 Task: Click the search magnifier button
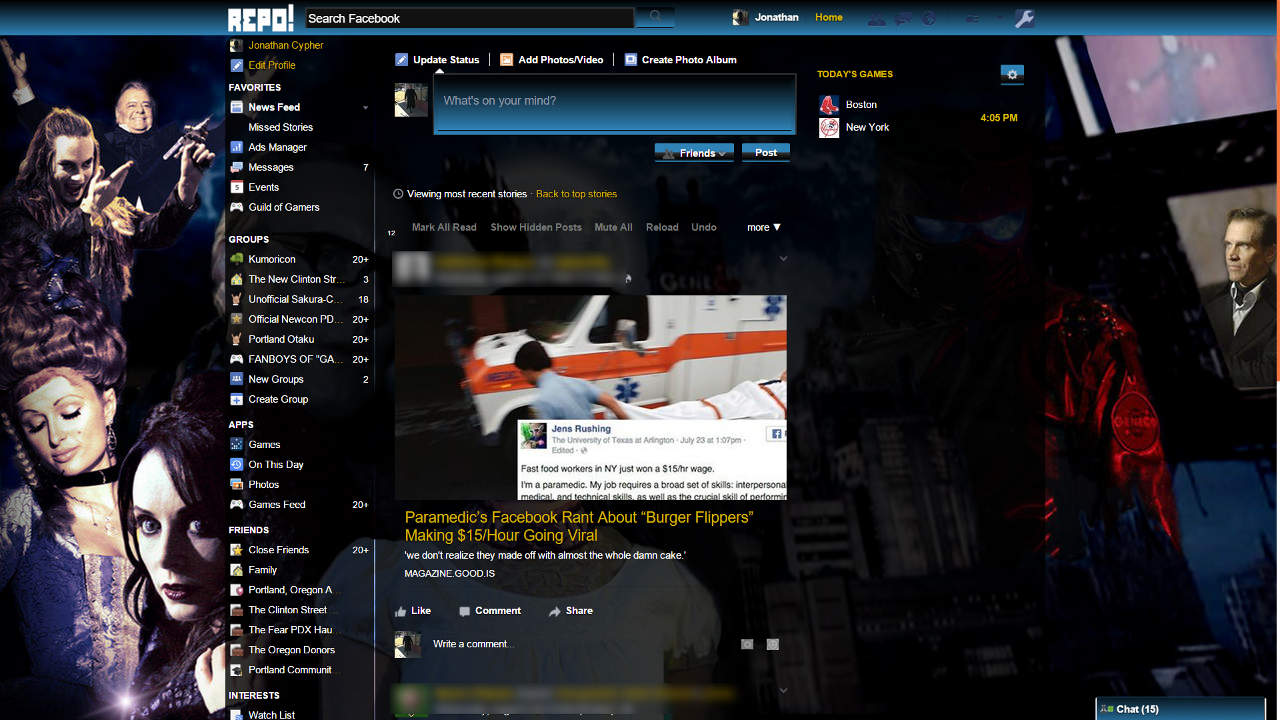655,17
